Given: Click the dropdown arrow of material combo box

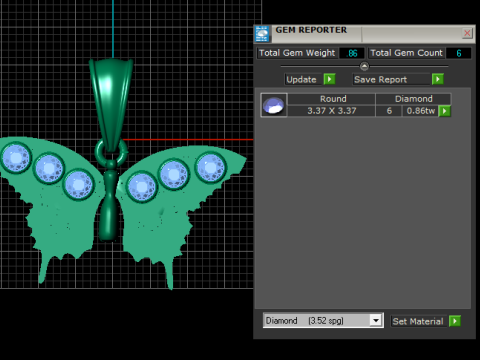Looking at the screenshot, I should pyautogui.click(x=376, y=321).
